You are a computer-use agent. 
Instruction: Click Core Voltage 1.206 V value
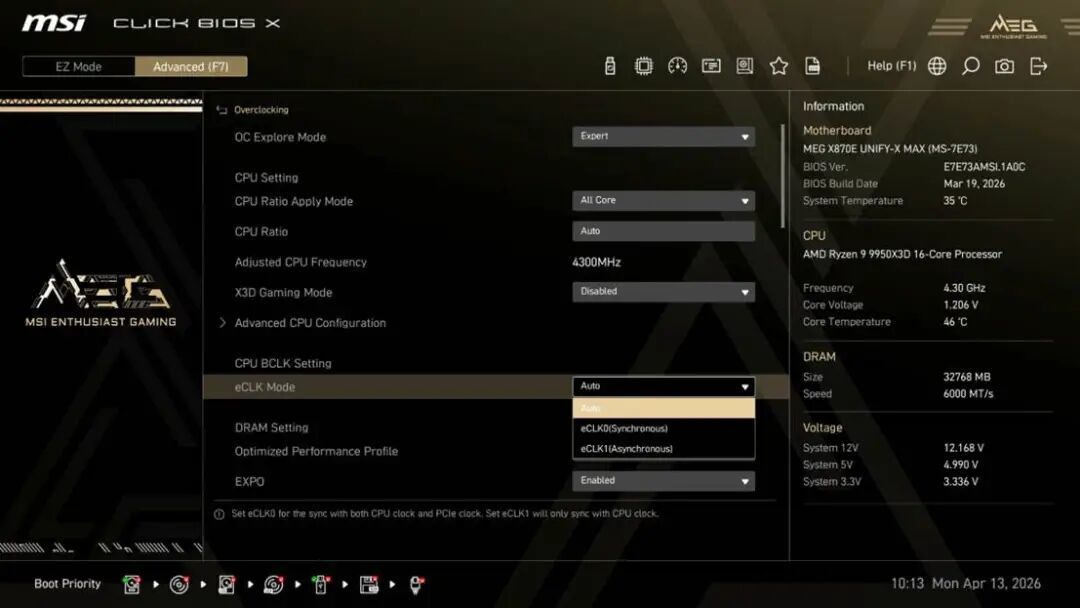click(961, 305)
